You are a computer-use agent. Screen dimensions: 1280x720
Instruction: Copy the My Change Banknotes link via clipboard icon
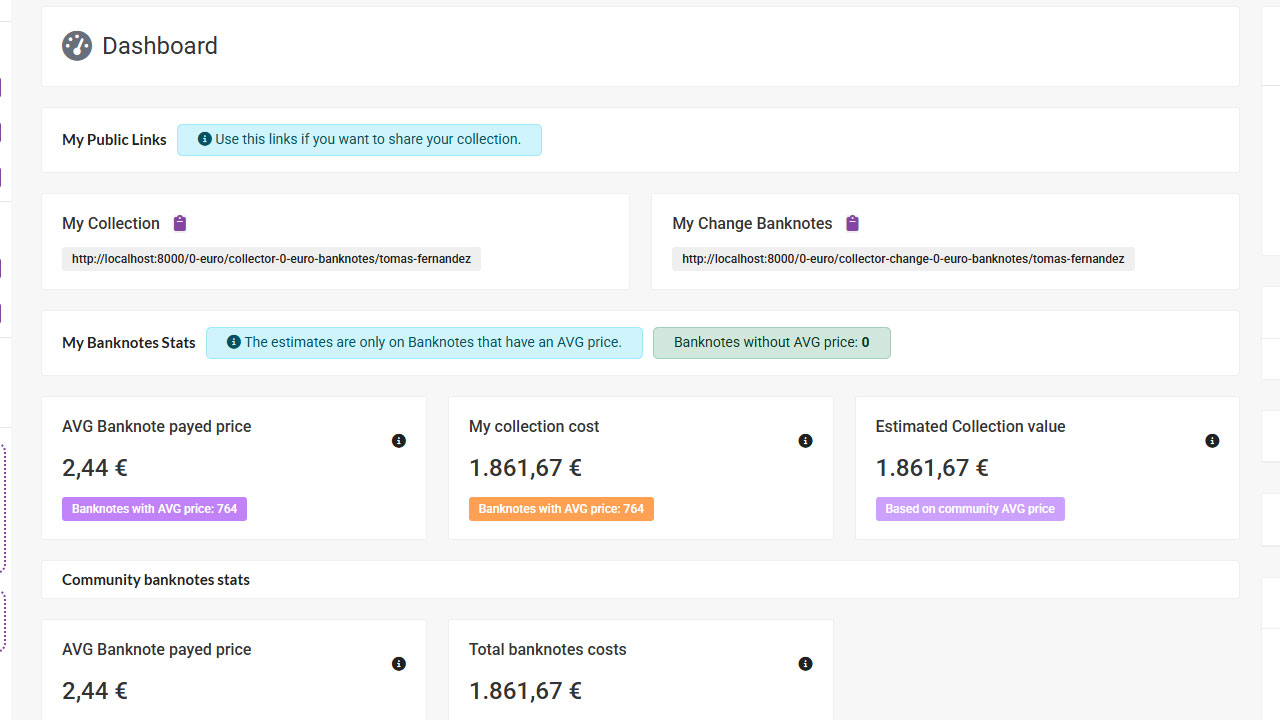point(852,223)
